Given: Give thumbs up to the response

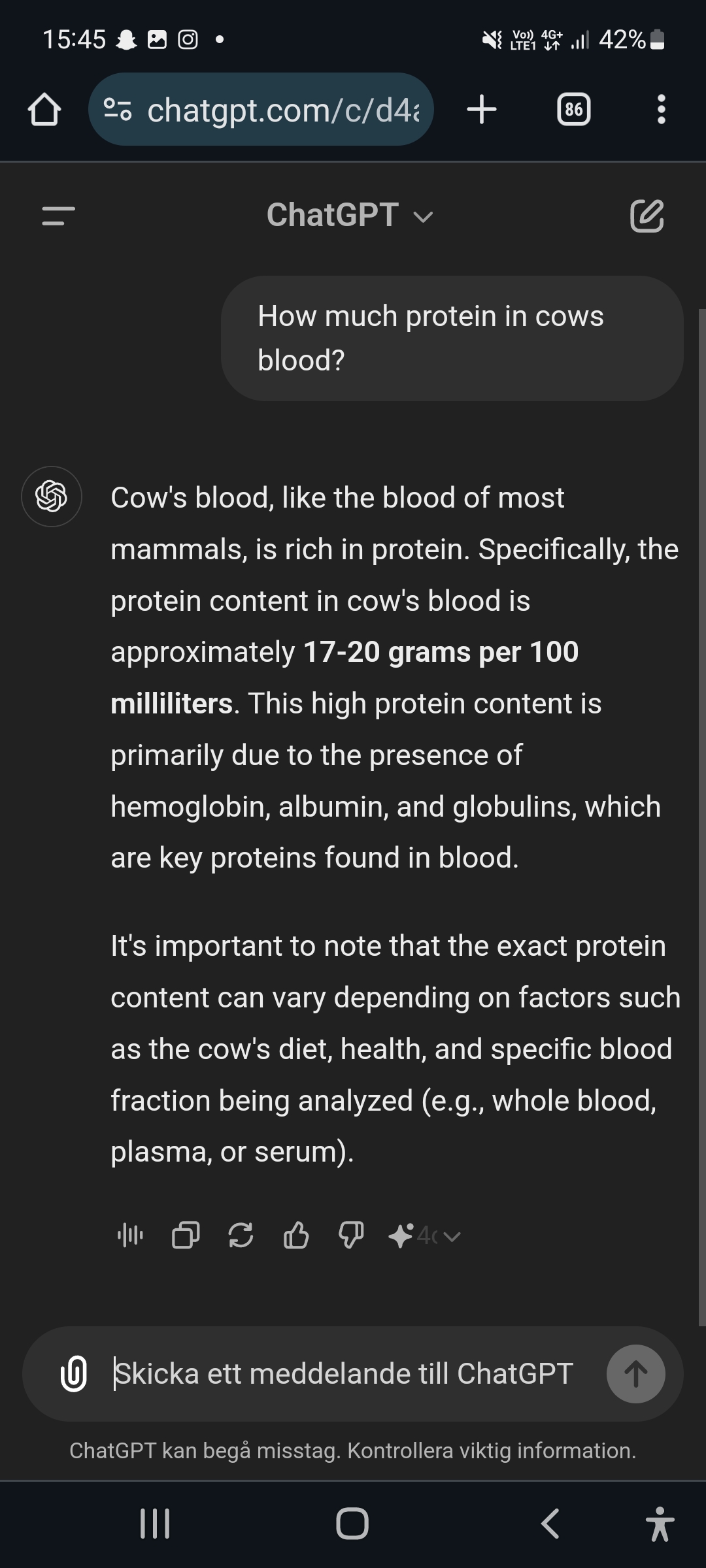Looking at the screenshot, I should click(296, 1235).
